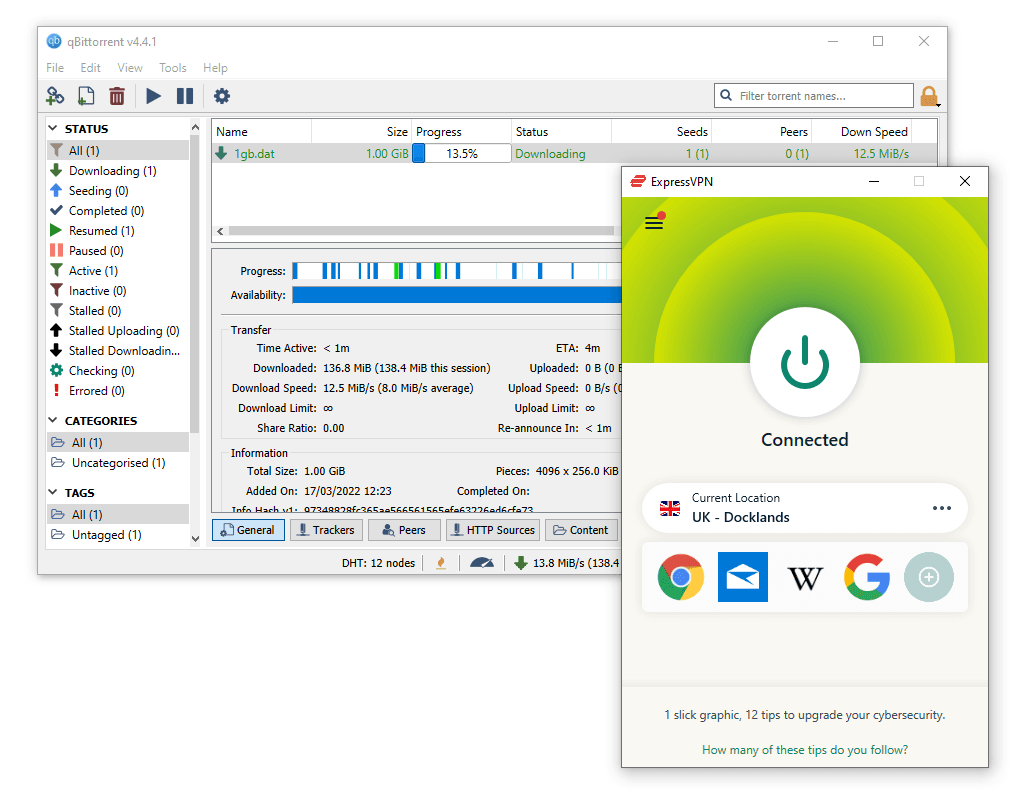Click the 13.5% torrent progress bar
The image size is (1023, 793).
click(461, 153)
